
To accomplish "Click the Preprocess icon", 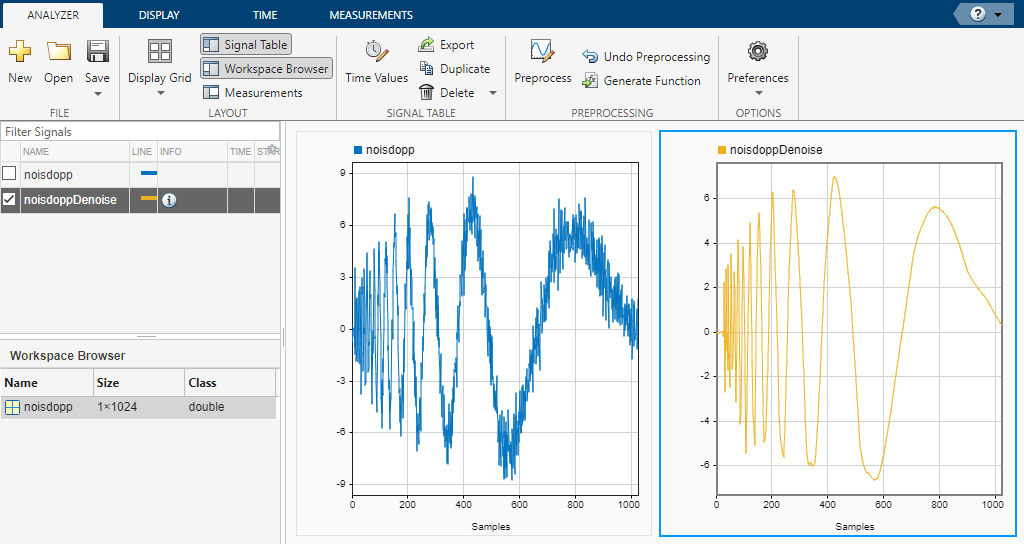I will click(x=542, y=51).
